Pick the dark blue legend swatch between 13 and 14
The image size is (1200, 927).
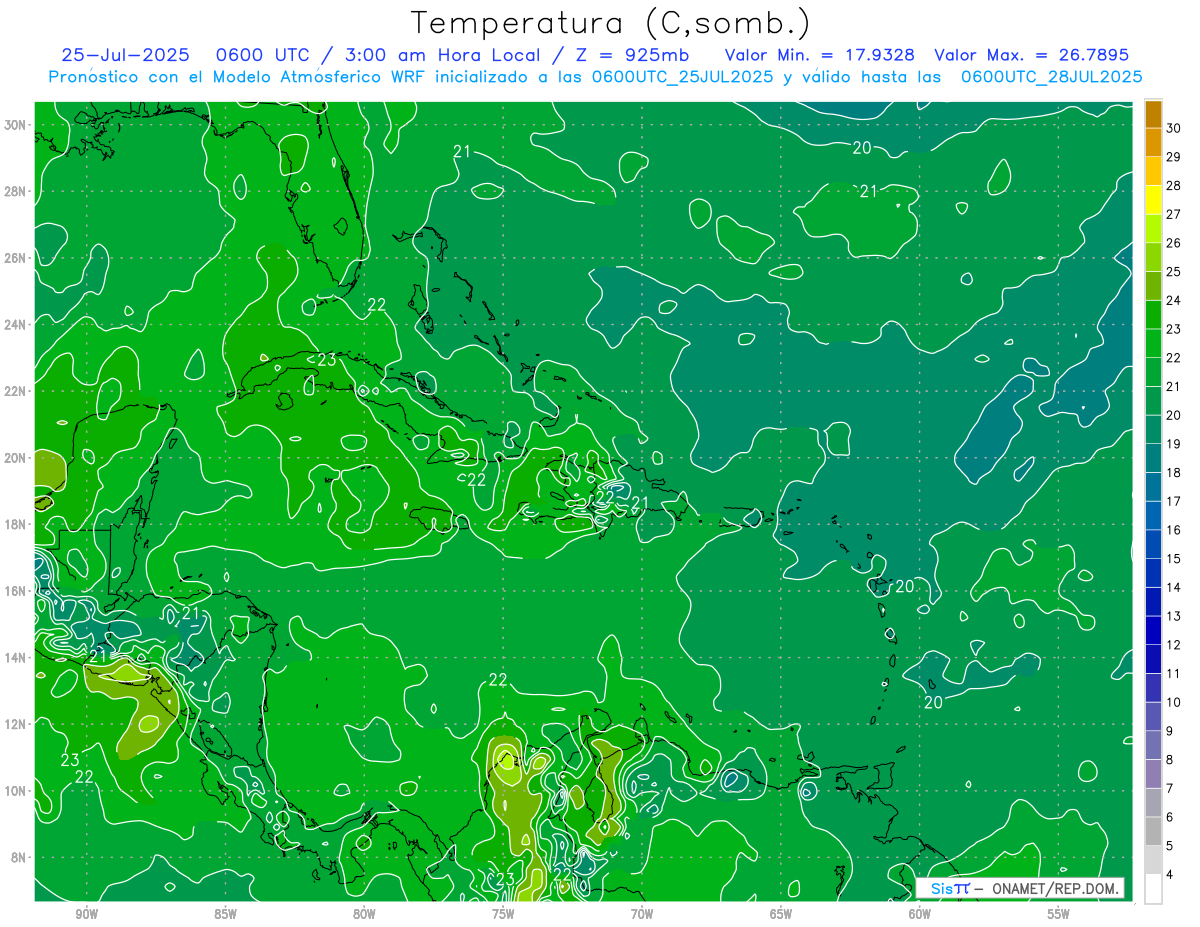1153,602
